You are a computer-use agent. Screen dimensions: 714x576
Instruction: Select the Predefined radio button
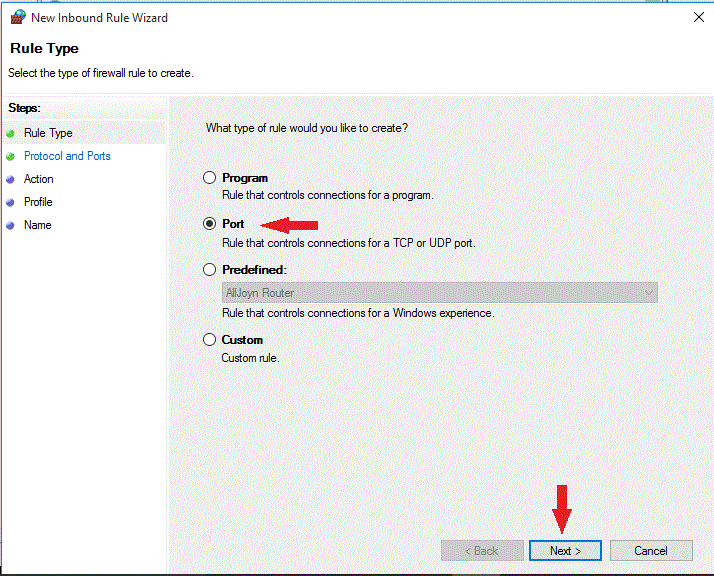tap(209, 269)
